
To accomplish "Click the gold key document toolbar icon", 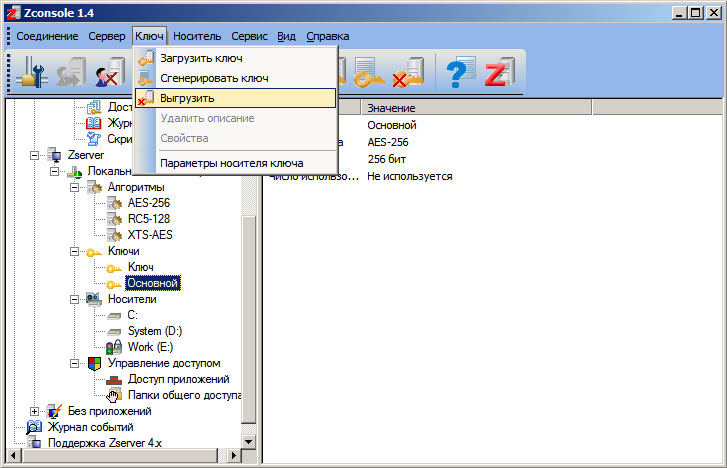I will coord(369,72).
